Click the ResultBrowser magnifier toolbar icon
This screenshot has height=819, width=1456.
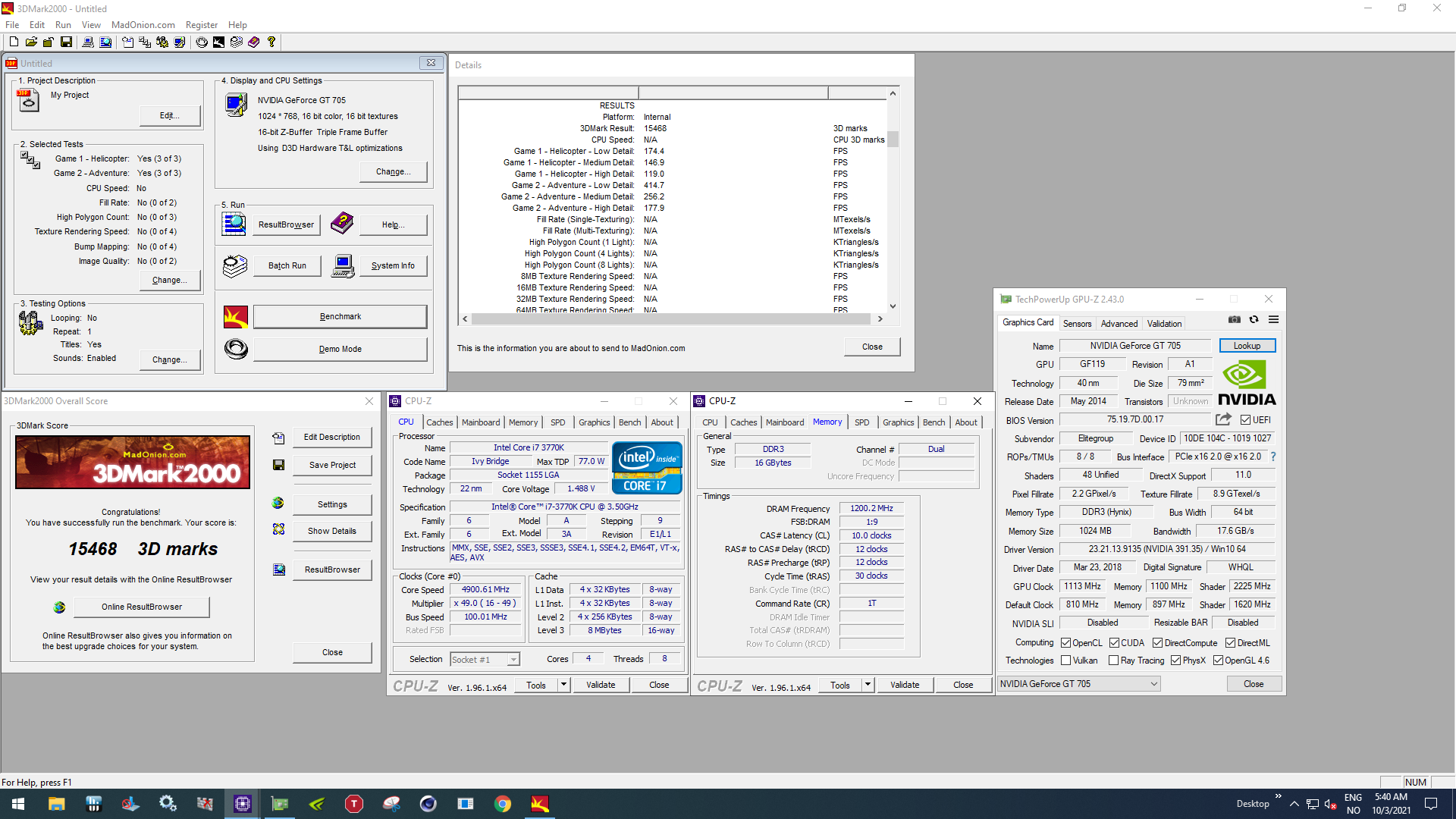coord(105,42)
